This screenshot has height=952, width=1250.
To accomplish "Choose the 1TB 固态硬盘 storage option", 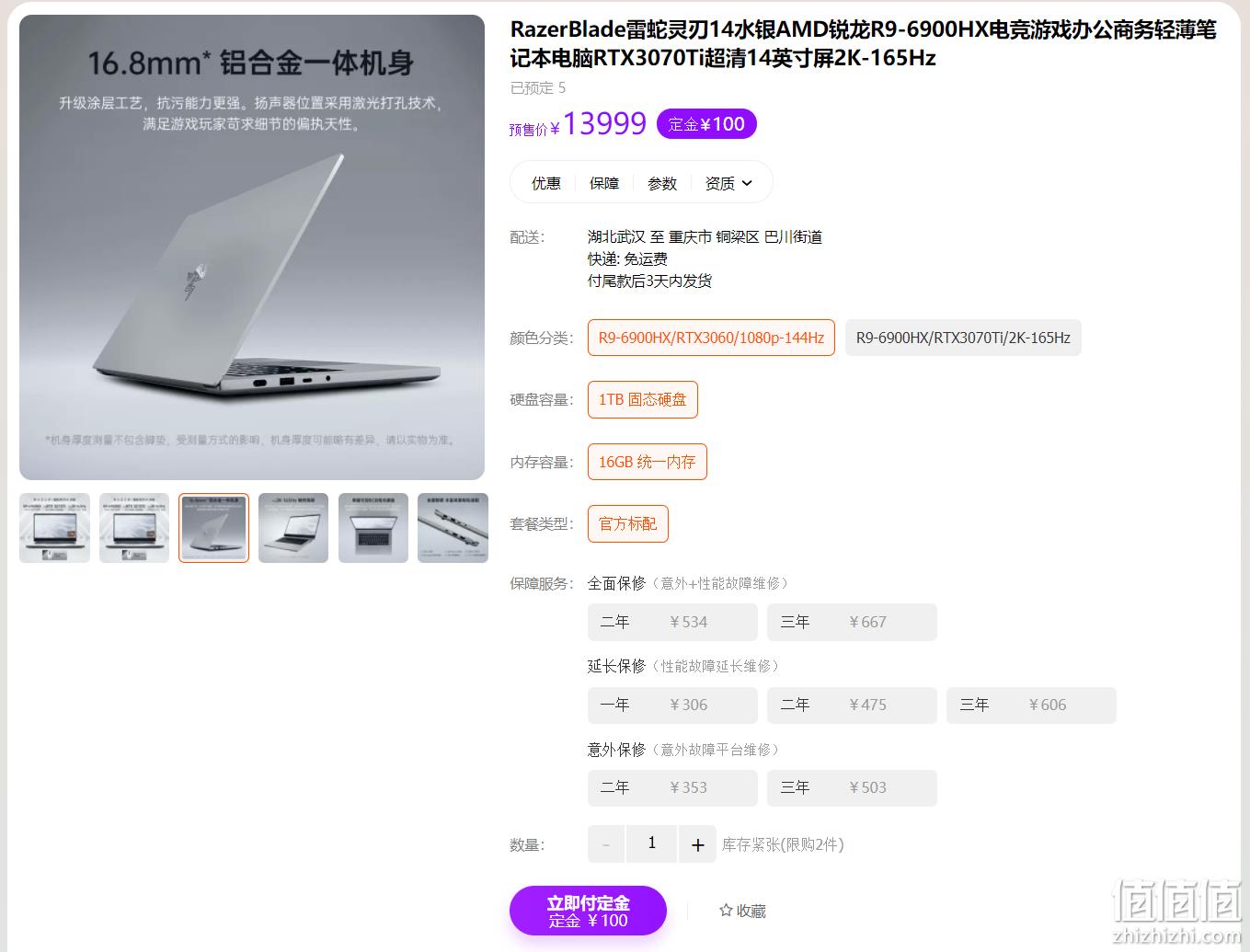I will click(x=642, y=399).
